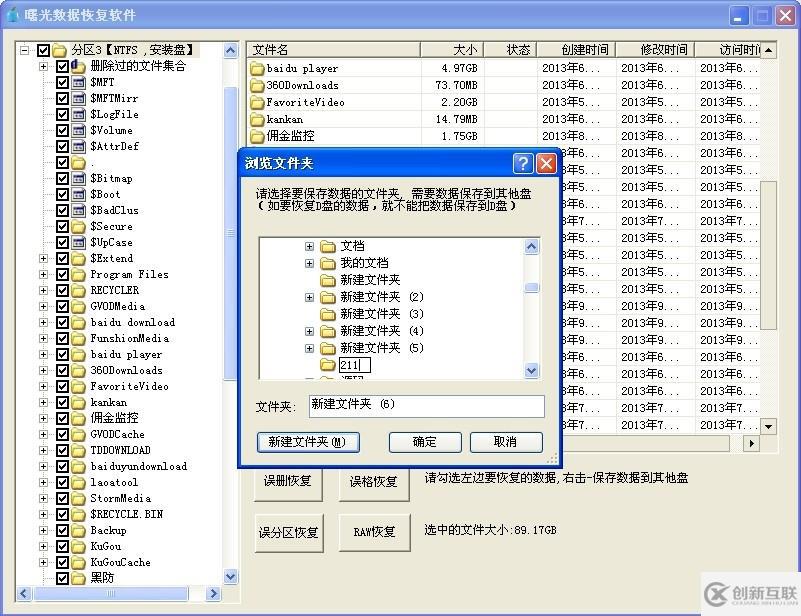
Task: Select the 我的文档 folder icon in dialog
Action: 327,263
